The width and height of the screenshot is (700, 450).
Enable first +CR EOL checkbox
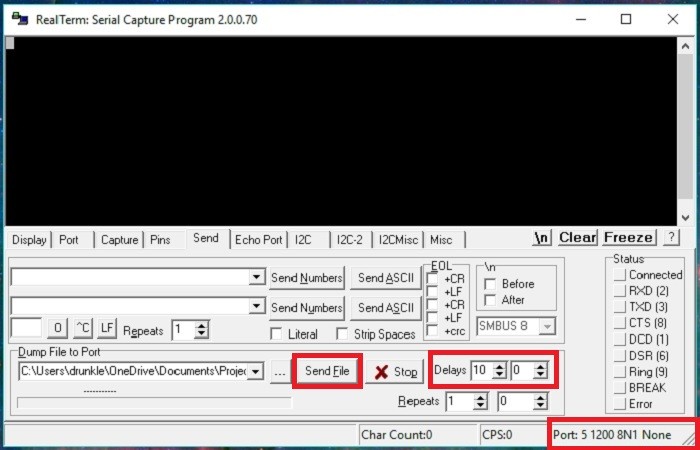432,279
